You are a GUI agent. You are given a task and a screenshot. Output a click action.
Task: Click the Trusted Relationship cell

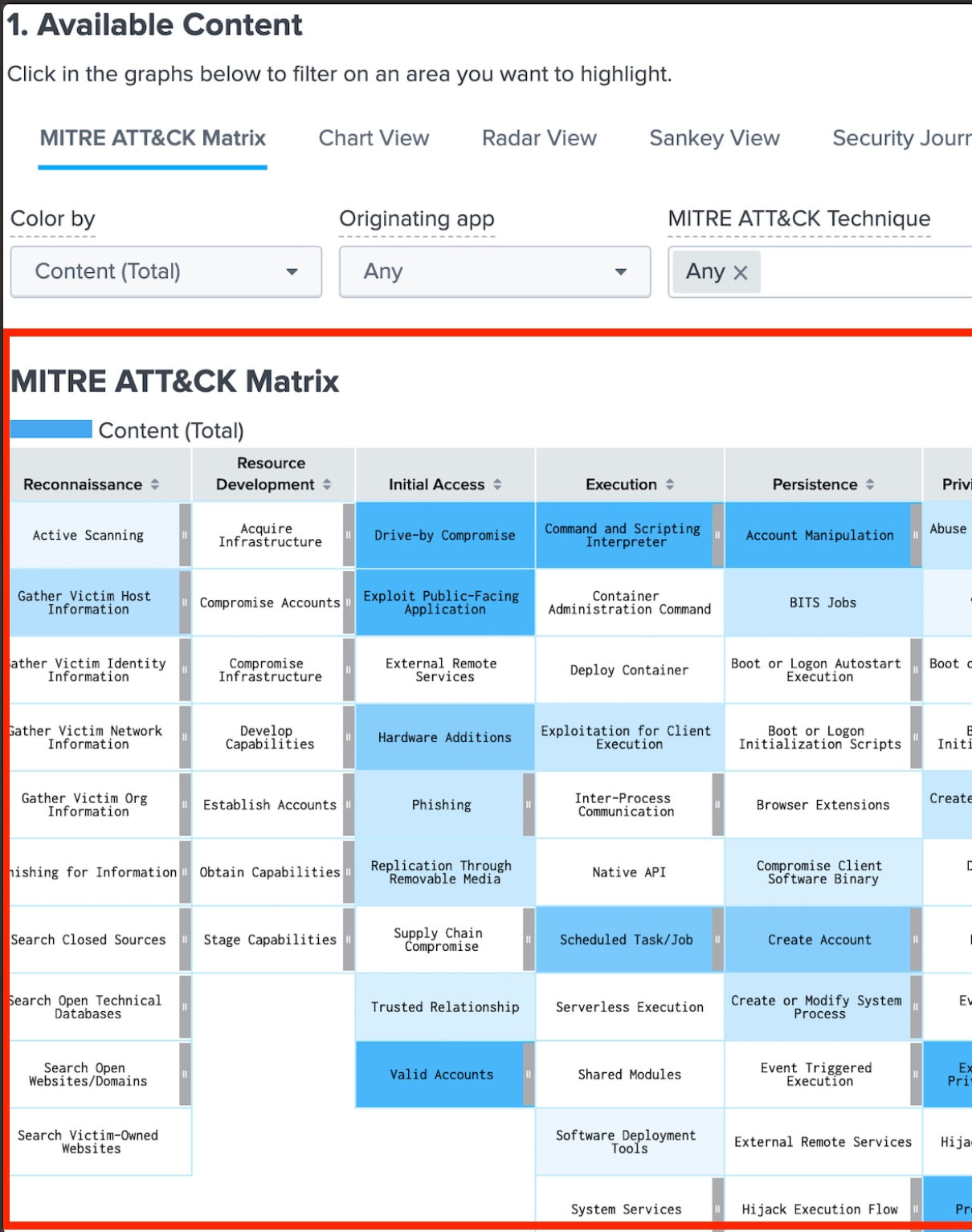pos(445,1007)
